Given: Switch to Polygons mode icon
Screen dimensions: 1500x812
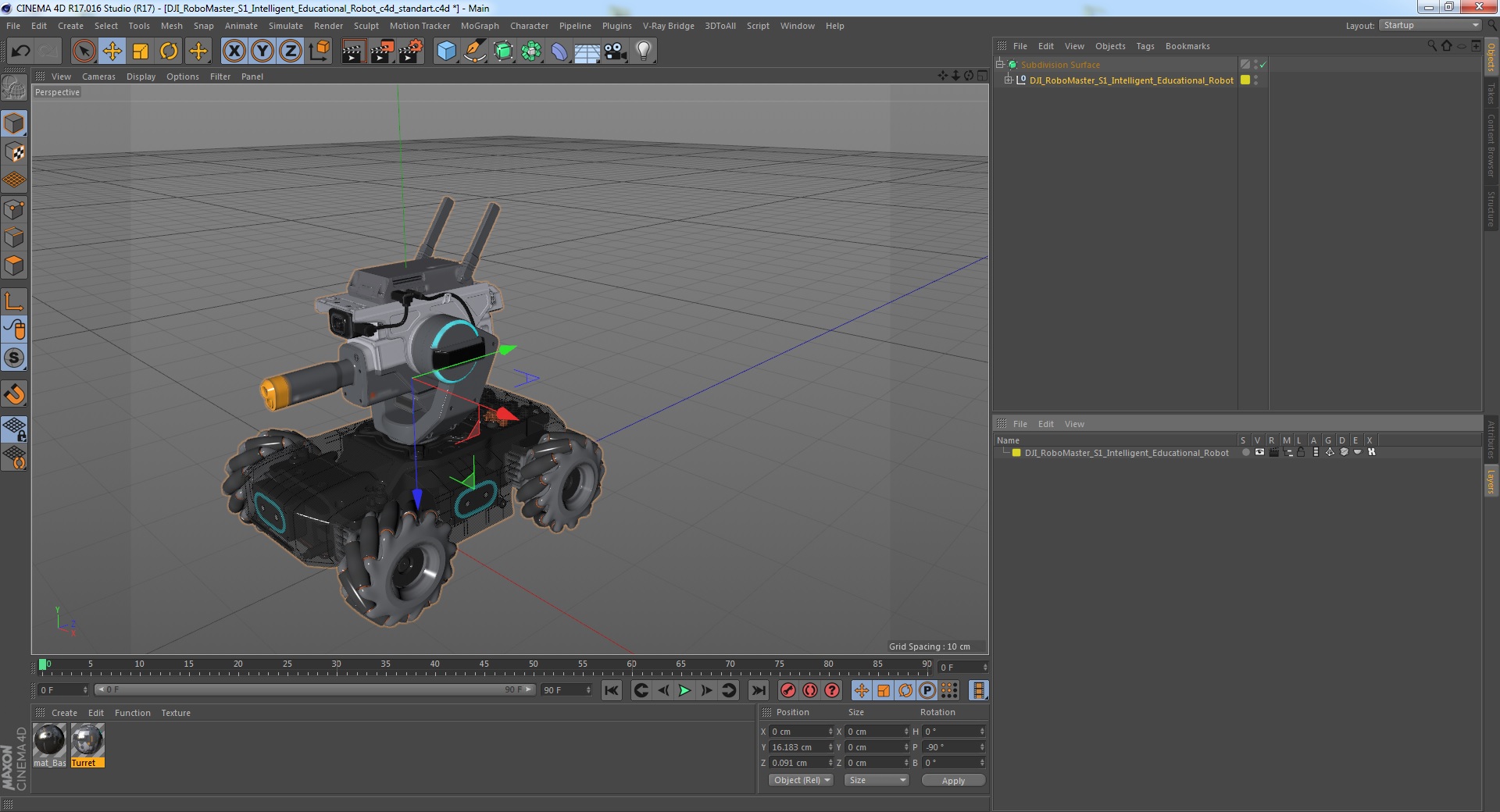Looking at the screenshot, I should click(x=14, y=265).
